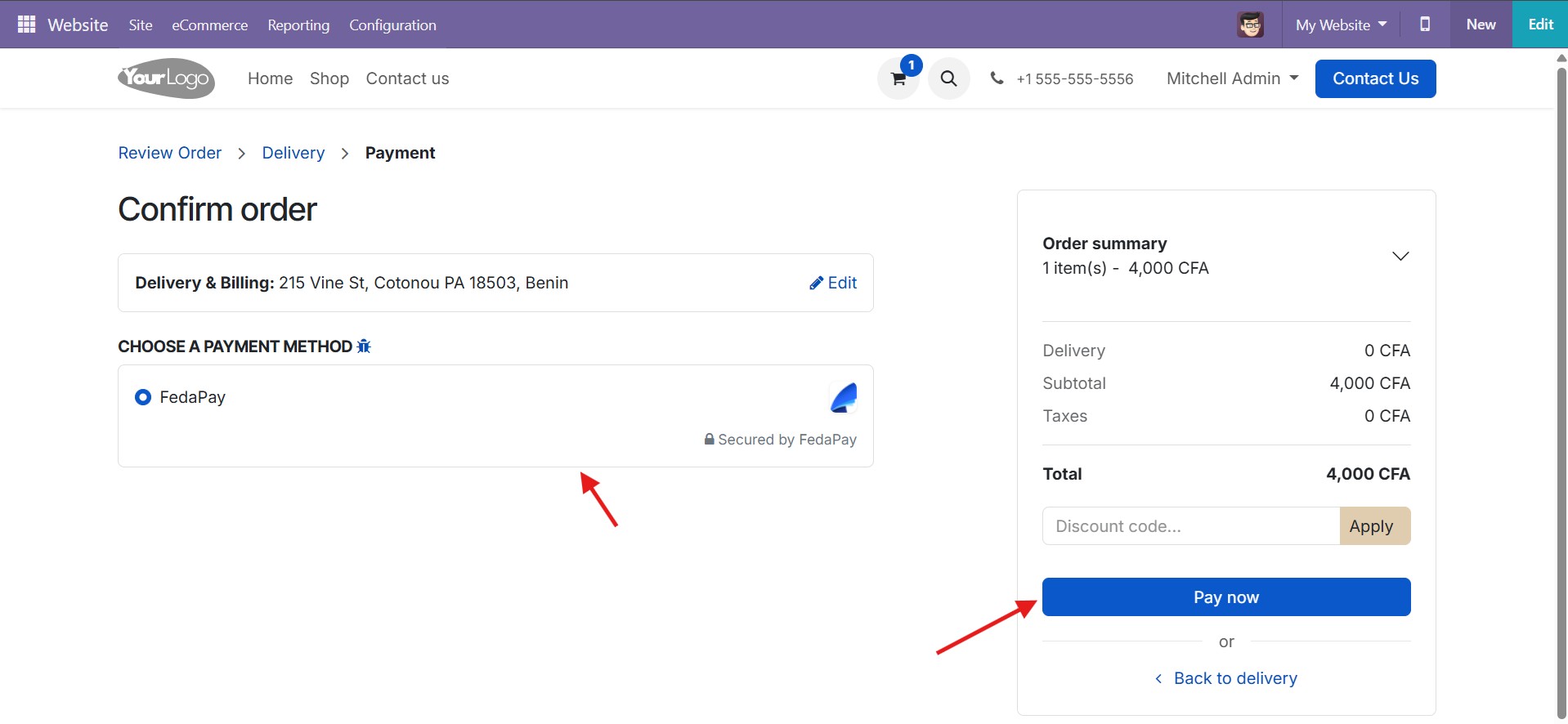Open the Mitchell Admin user dropdown
Viewport: 1568px width, 724px height.
click(x=1232, y=78)
